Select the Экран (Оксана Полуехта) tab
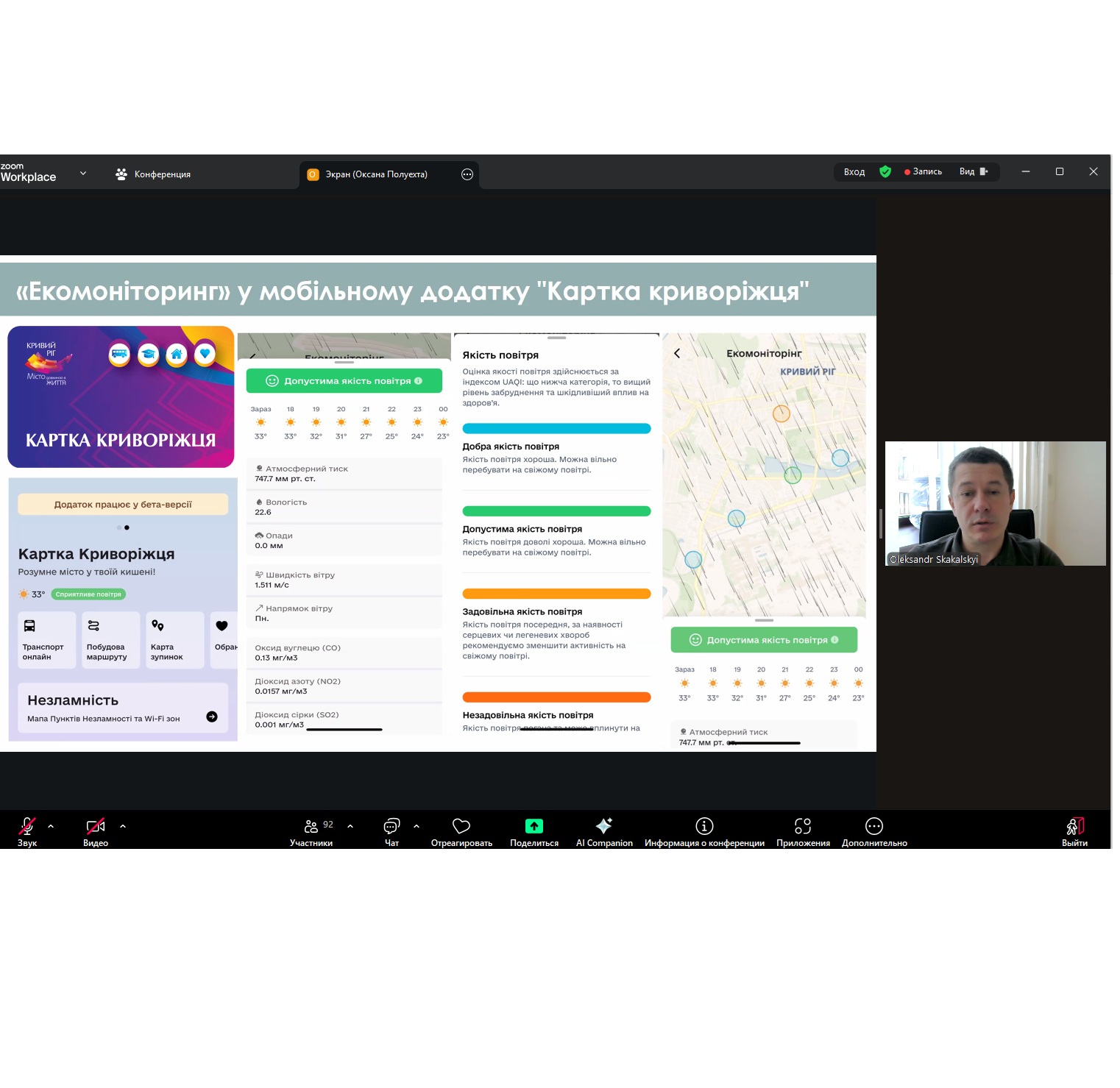Image resolution: width=1120 pixels, height=1088 pixels. tap(376, 174)
